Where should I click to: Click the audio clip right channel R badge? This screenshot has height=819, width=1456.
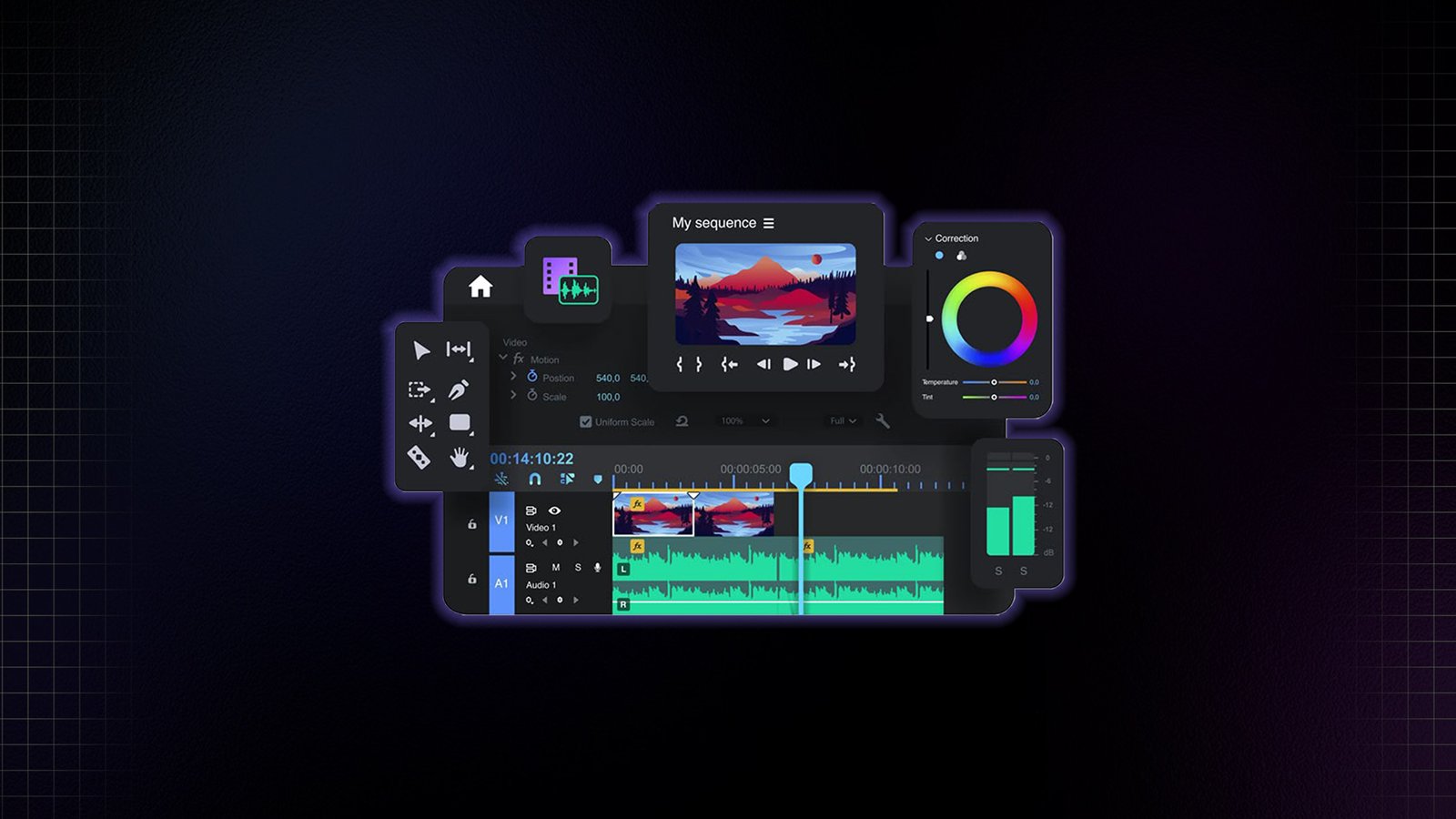pos(623,604)
